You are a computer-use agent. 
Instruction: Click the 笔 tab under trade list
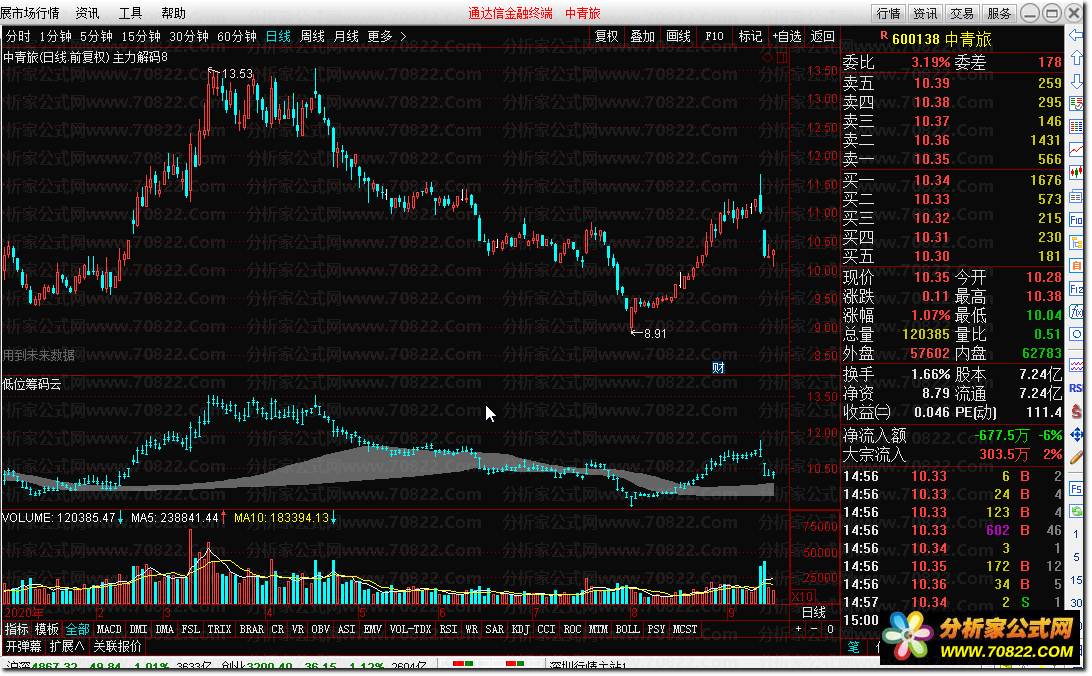click(x=853, y=647)
